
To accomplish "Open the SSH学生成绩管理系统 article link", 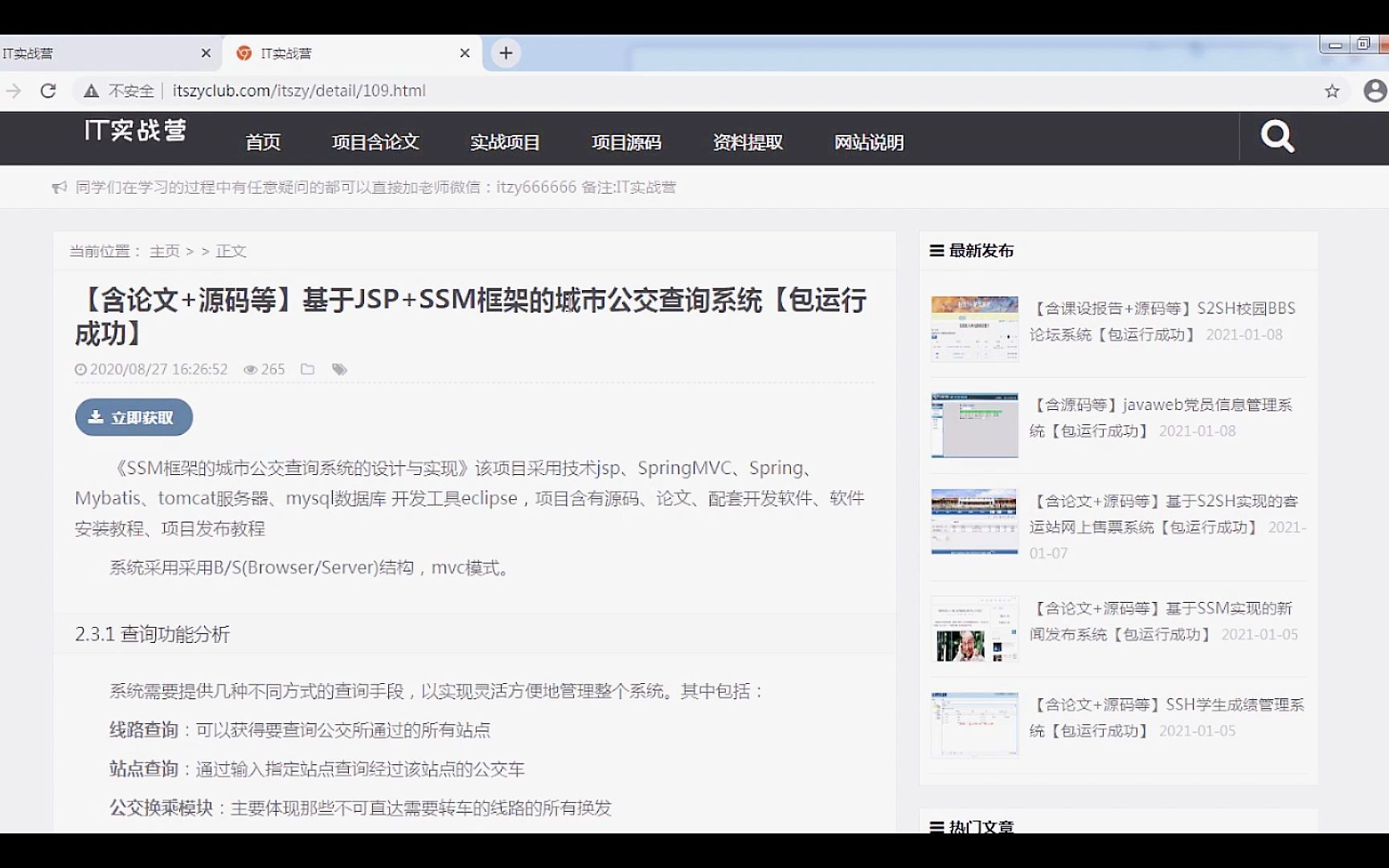I will tap(1167, 718).
